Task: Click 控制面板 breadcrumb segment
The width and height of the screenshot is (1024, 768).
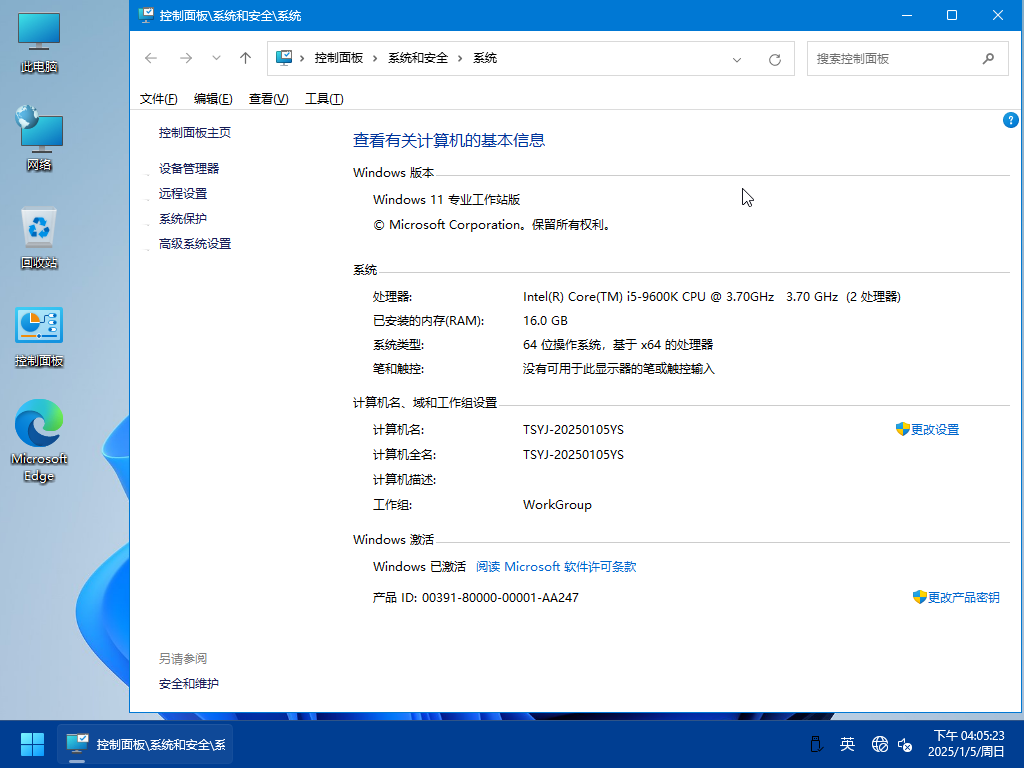Action: (x=338, y=58)
